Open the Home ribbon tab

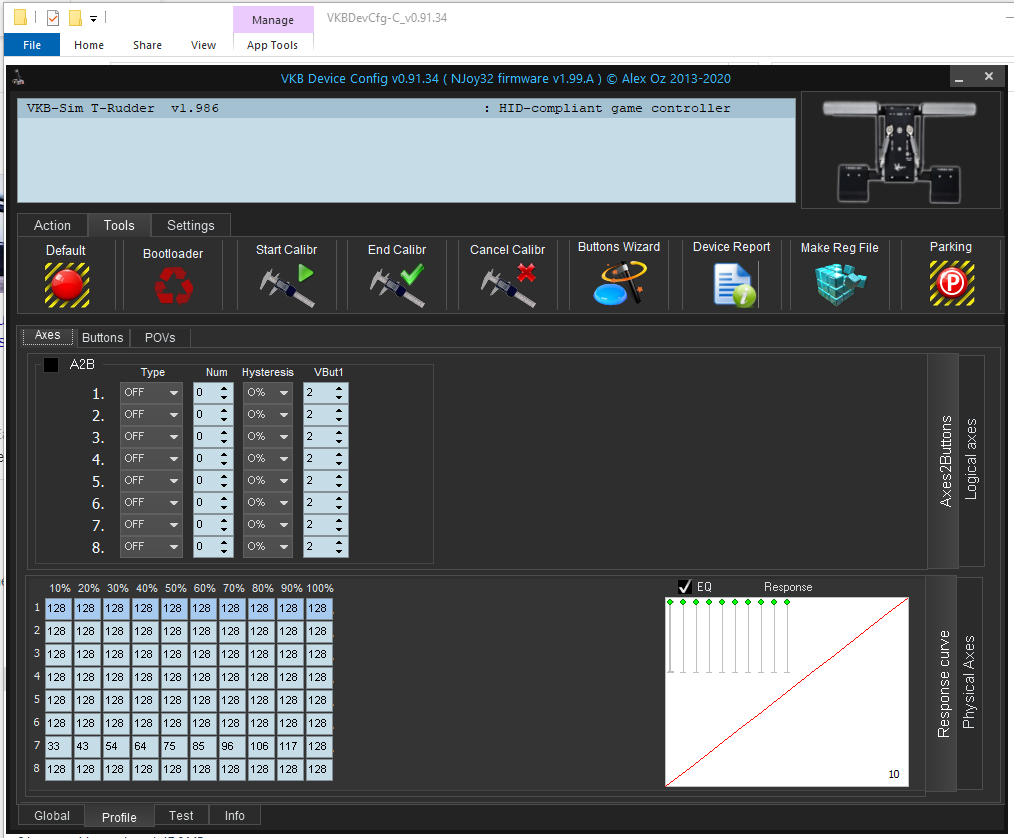(x=89, y=45)
